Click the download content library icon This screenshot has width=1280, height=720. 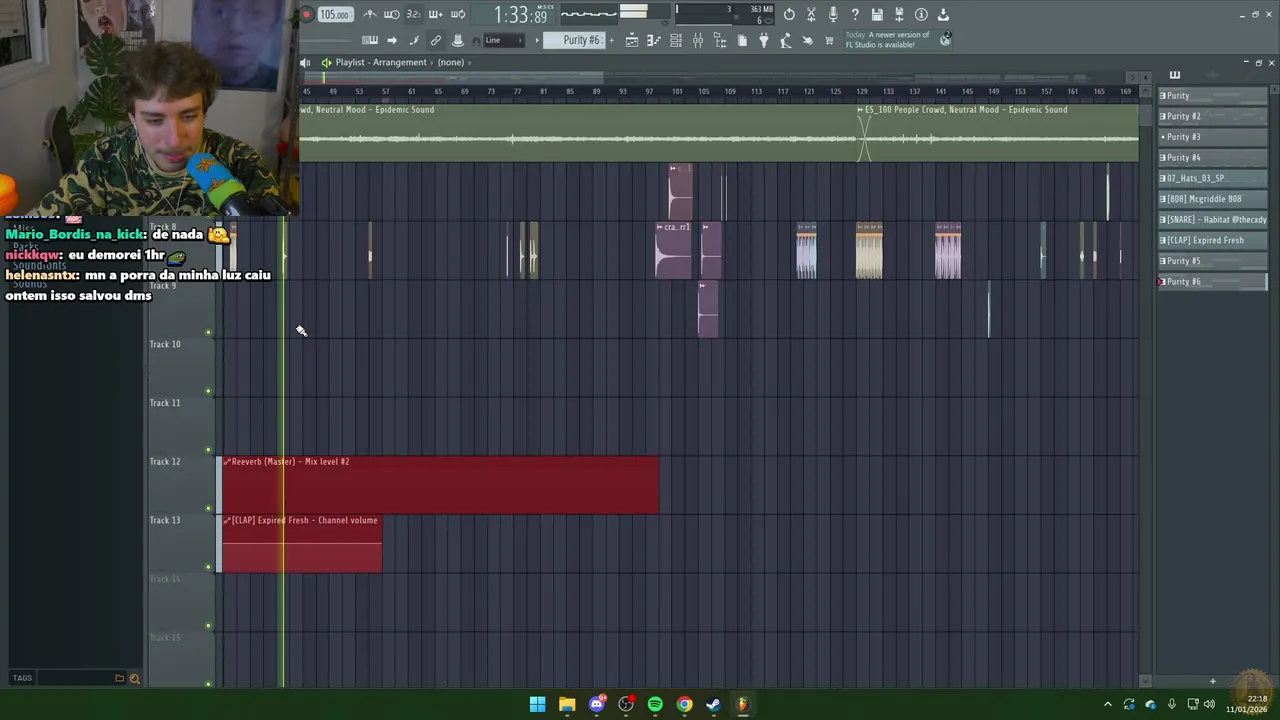click(943, 14)
